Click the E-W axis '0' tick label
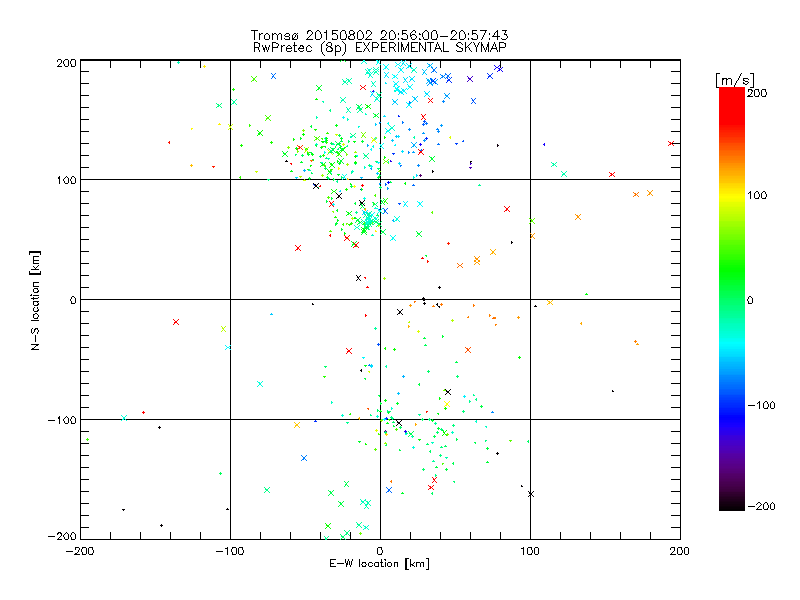The width and height of the screenshot is (800, 600). tap(380, 551)
